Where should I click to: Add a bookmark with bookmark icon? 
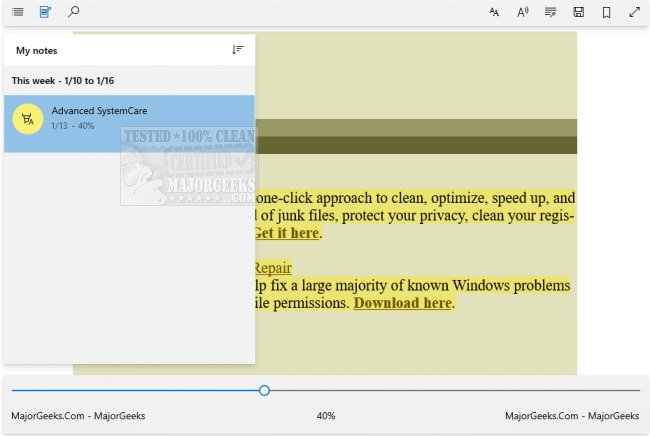[x=606, y=12]
